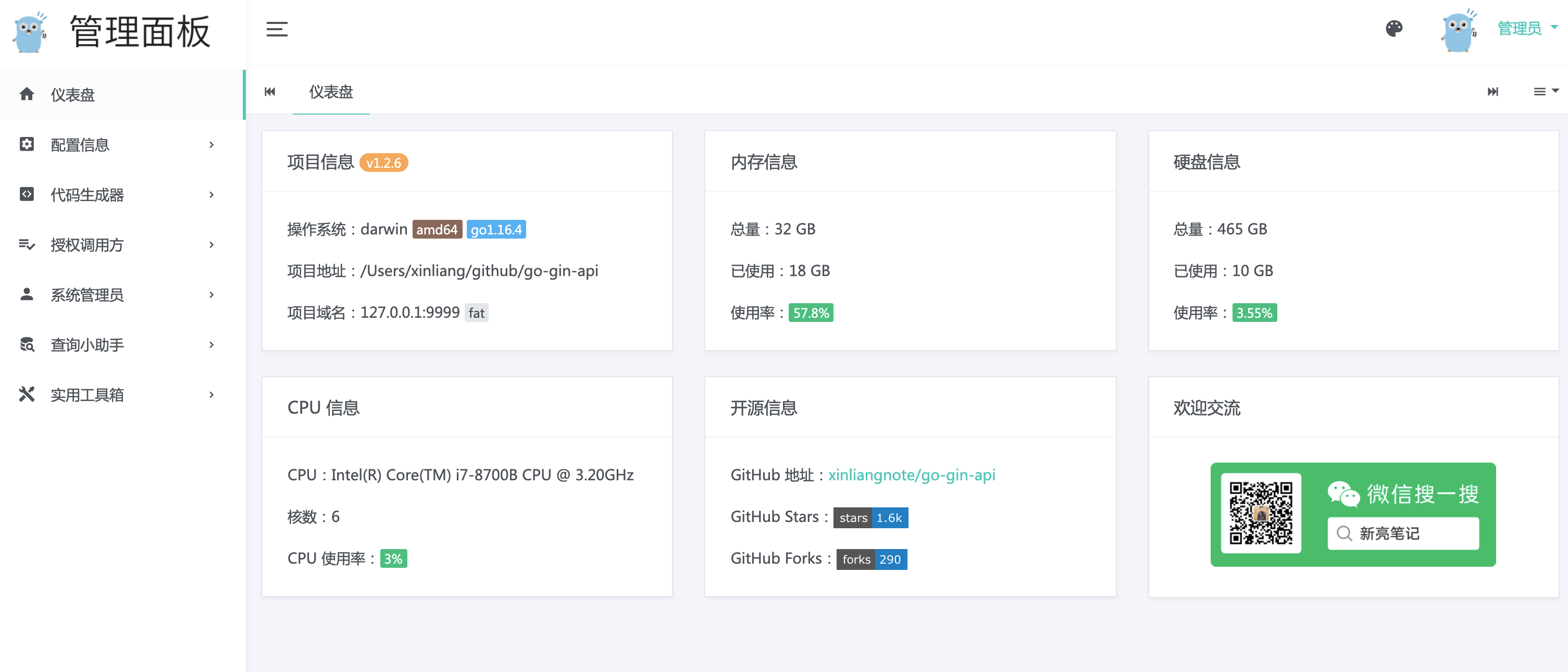Open the 查询小助手 sidebar menu

[x=122, y=344]
